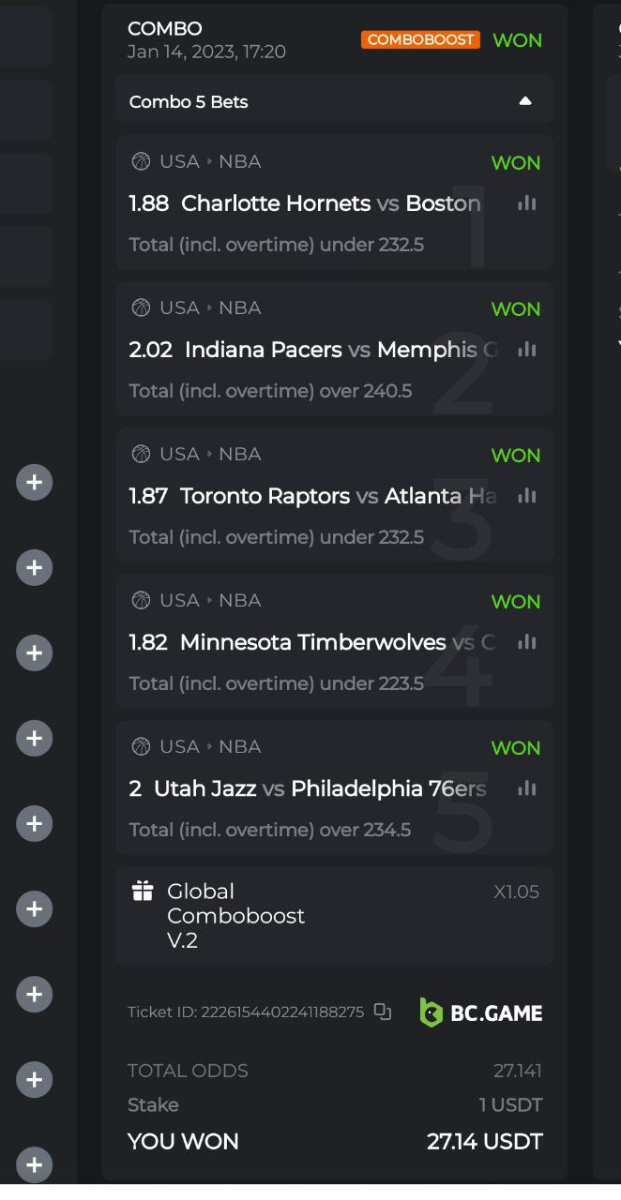Click the bottommost plus button in left column
The height and width of the screenshot is (1200, 621).
pyautogui.click(x=34, y=1164)
